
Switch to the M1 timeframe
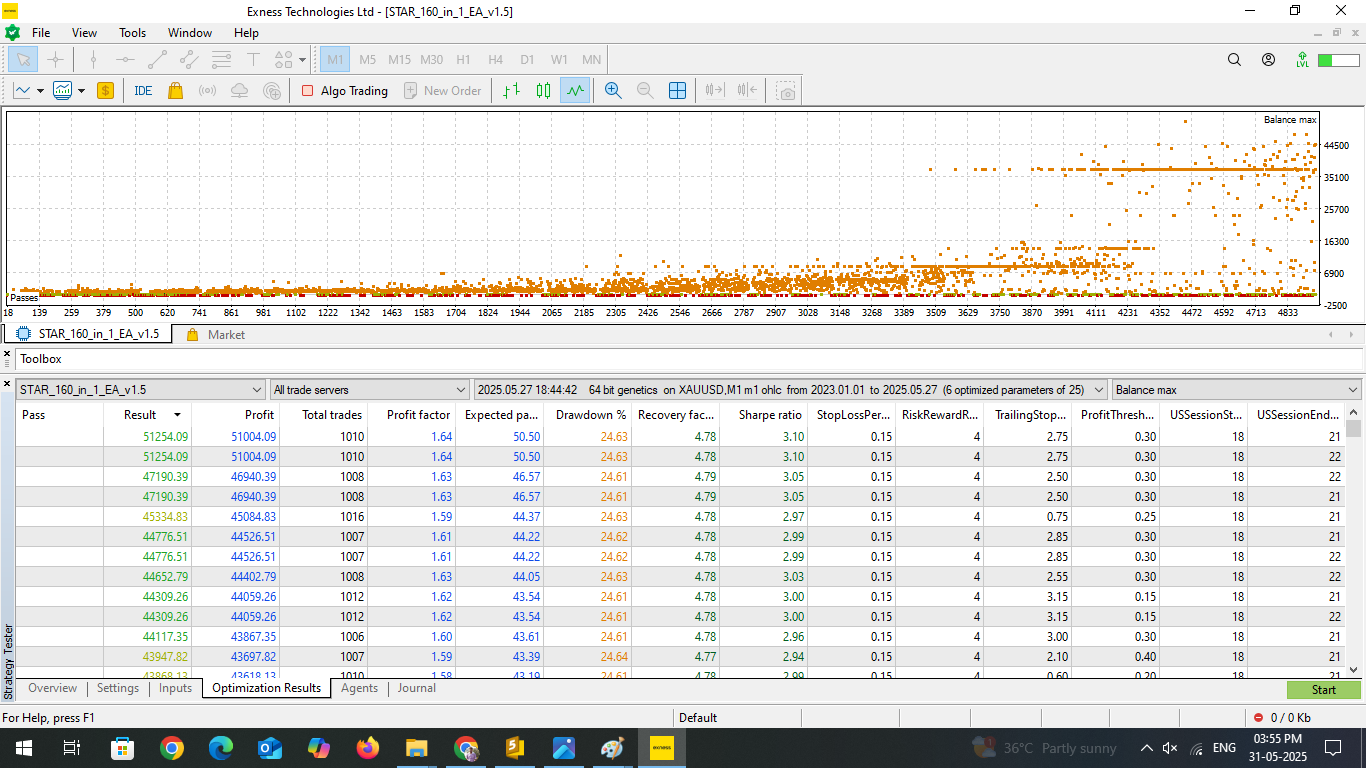pos(335,60)
